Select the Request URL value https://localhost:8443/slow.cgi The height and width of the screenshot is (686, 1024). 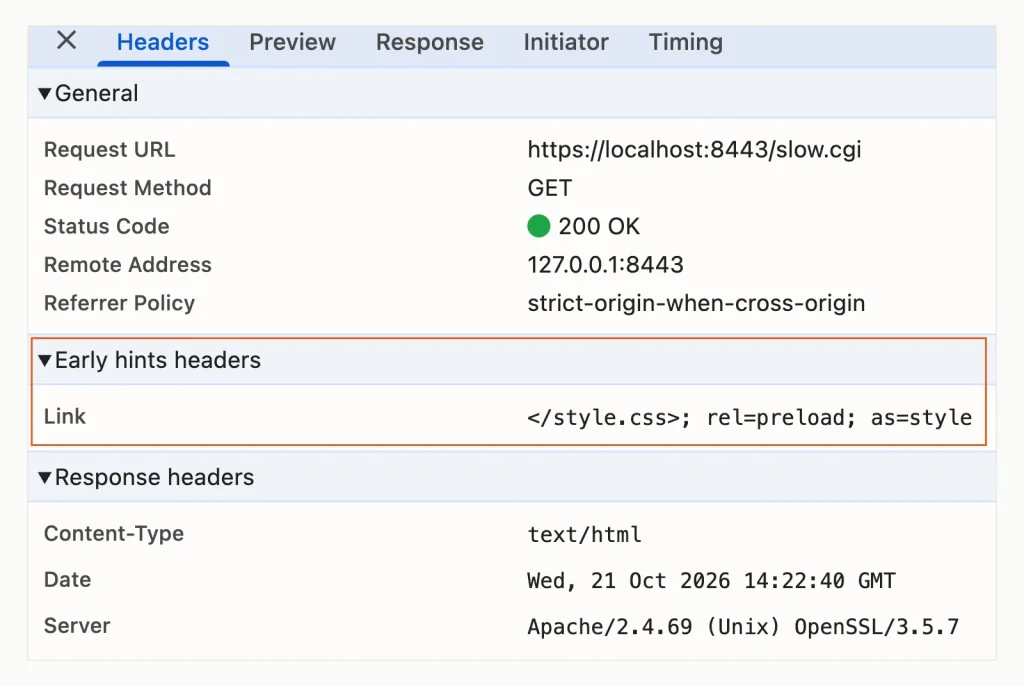[694, 150]
